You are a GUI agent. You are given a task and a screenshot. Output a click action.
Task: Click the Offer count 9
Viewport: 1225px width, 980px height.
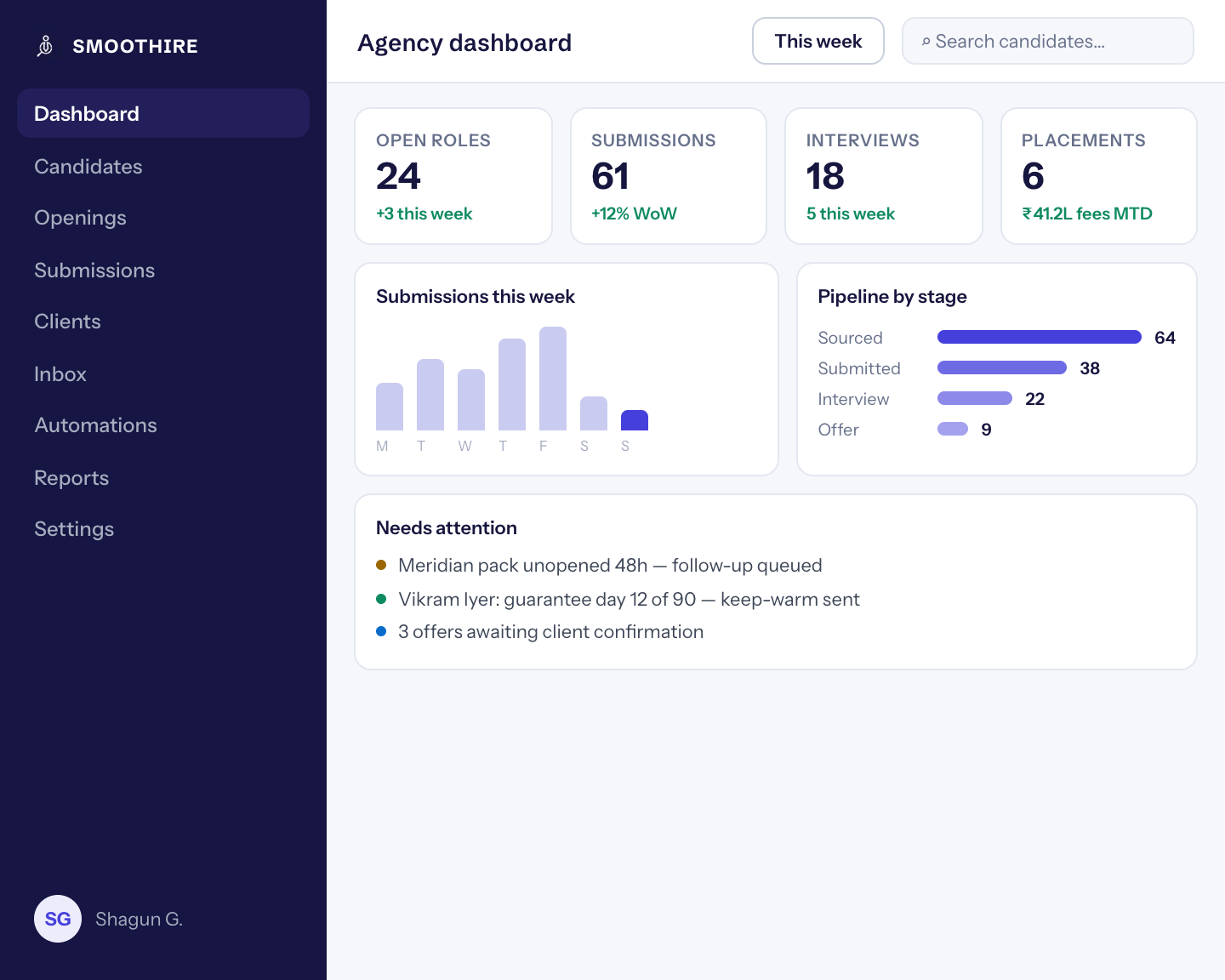[986, 430]
